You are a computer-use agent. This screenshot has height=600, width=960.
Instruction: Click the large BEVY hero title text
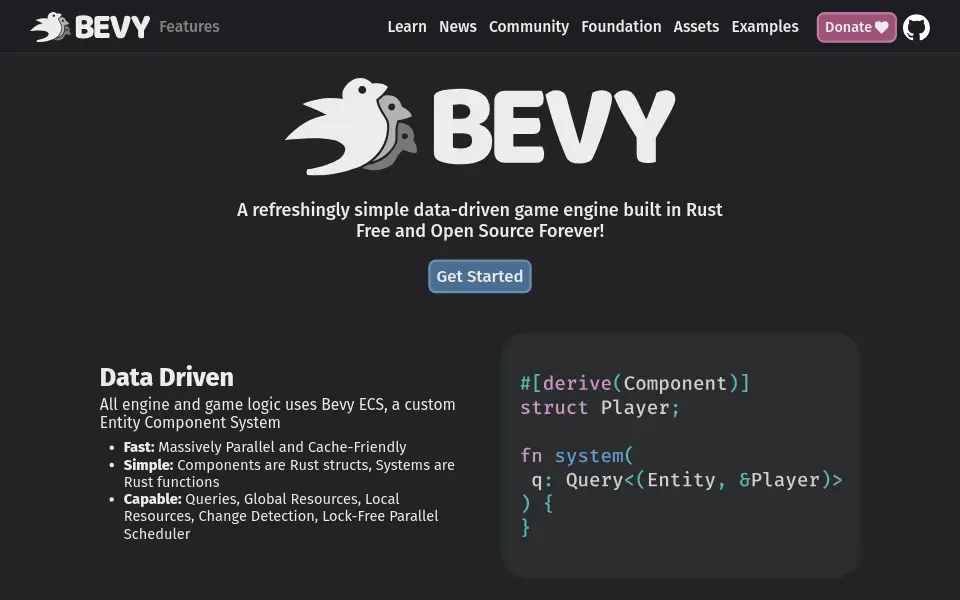pyautogui.click(x=554, y=127)
